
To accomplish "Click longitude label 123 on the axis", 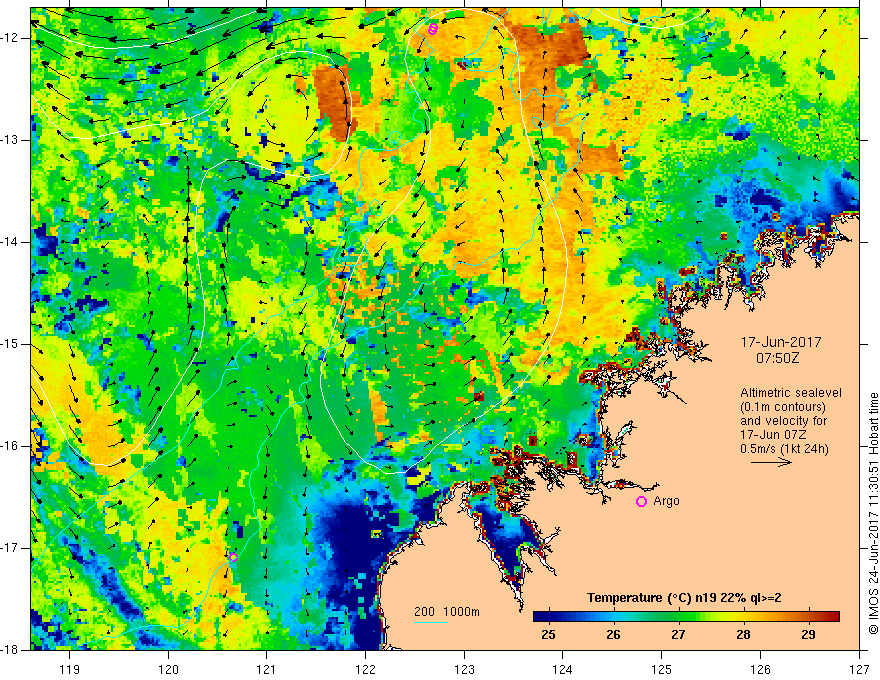I will pos(464,669).
